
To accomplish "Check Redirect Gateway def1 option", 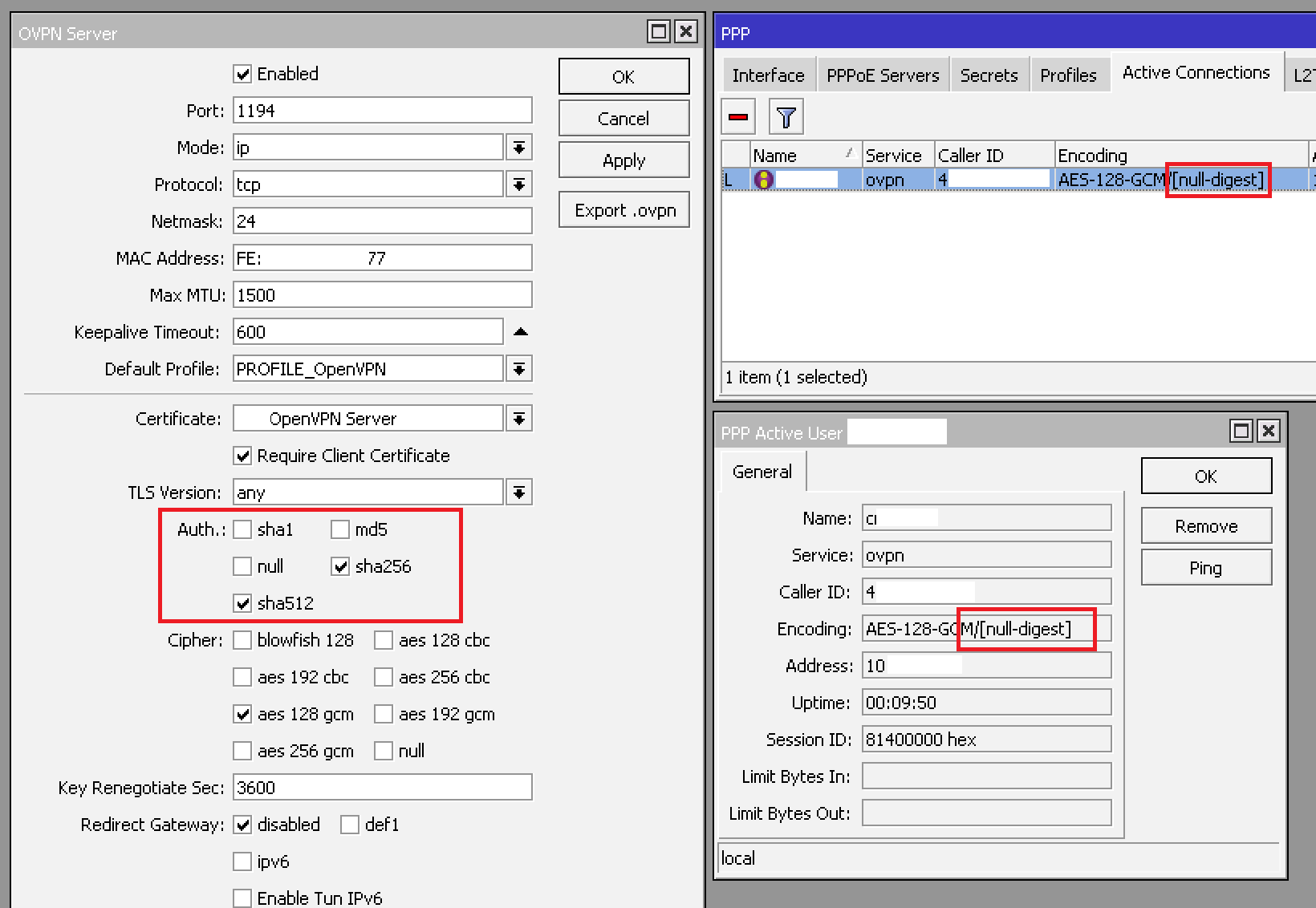I will pyautogui.click(x=350, y=825).
